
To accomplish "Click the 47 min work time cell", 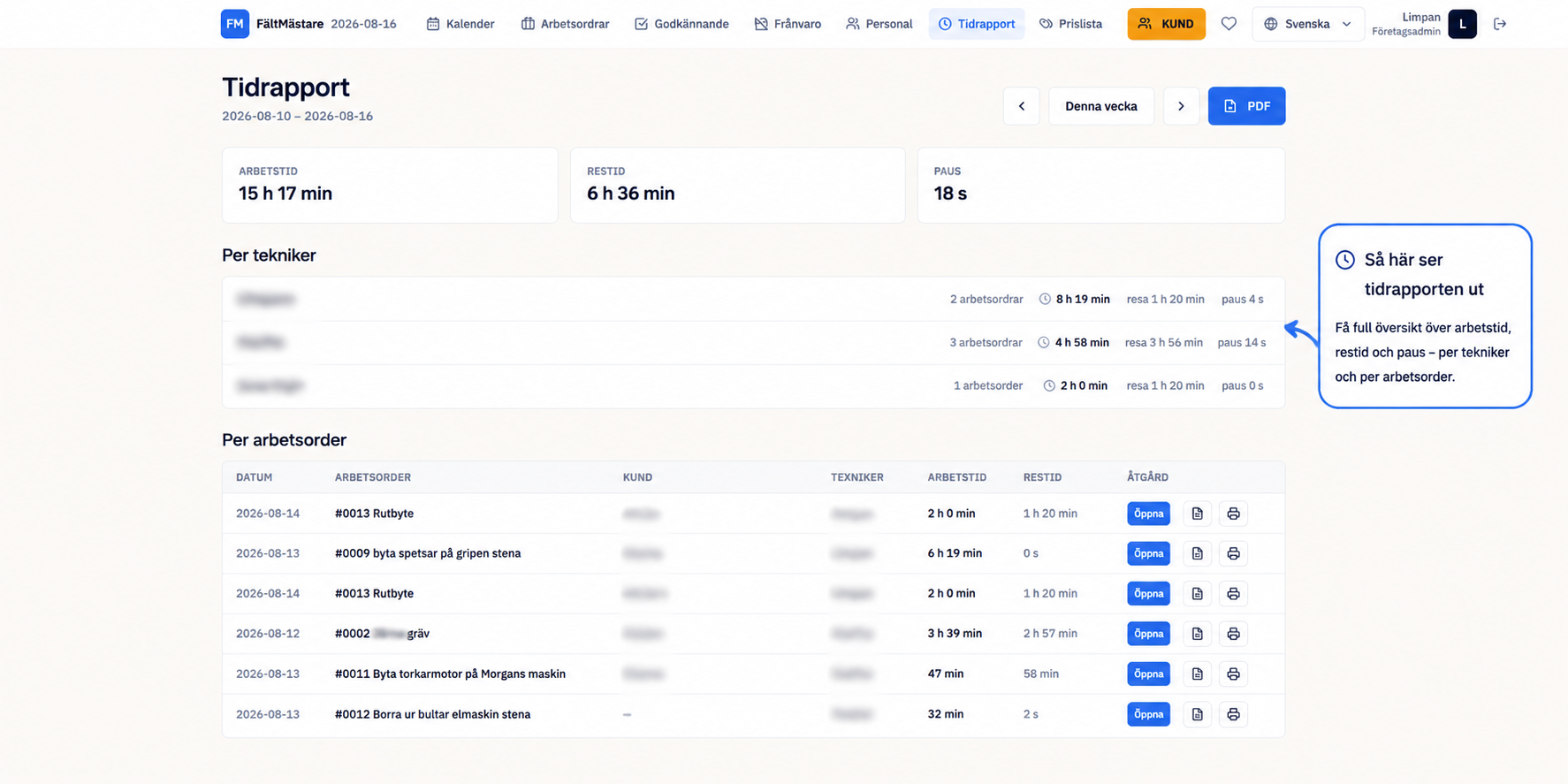I will [946, 674].
